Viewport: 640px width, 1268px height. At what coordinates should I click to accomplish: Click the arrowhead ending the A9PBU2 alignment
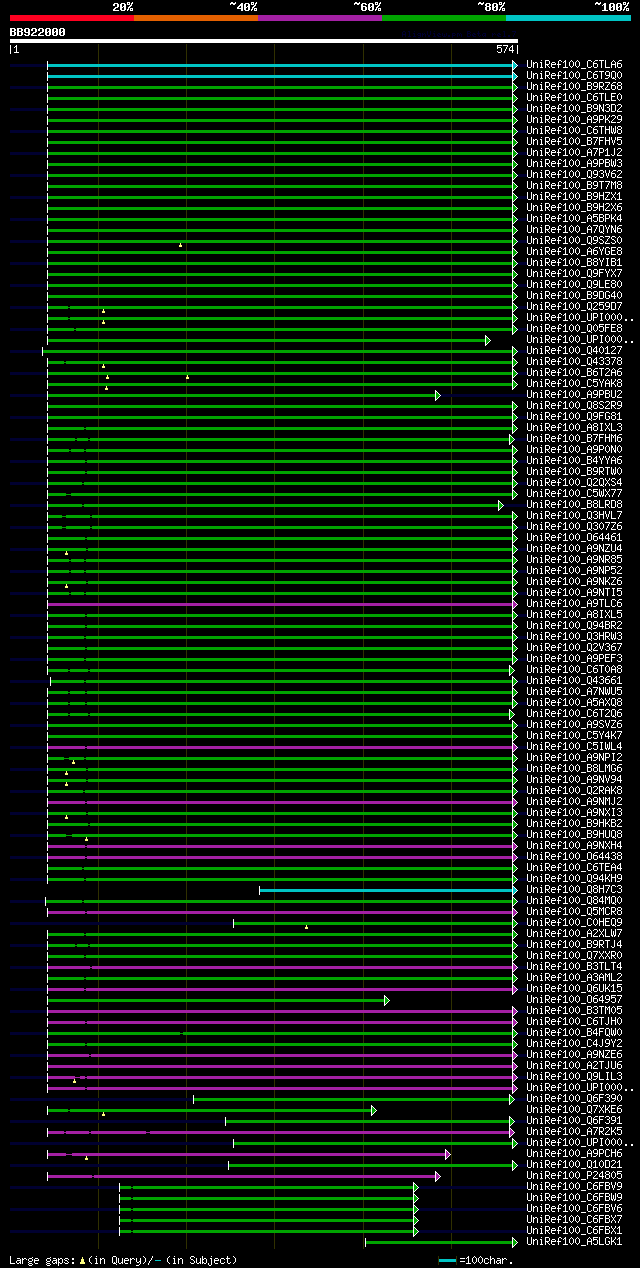coord(438,395)
